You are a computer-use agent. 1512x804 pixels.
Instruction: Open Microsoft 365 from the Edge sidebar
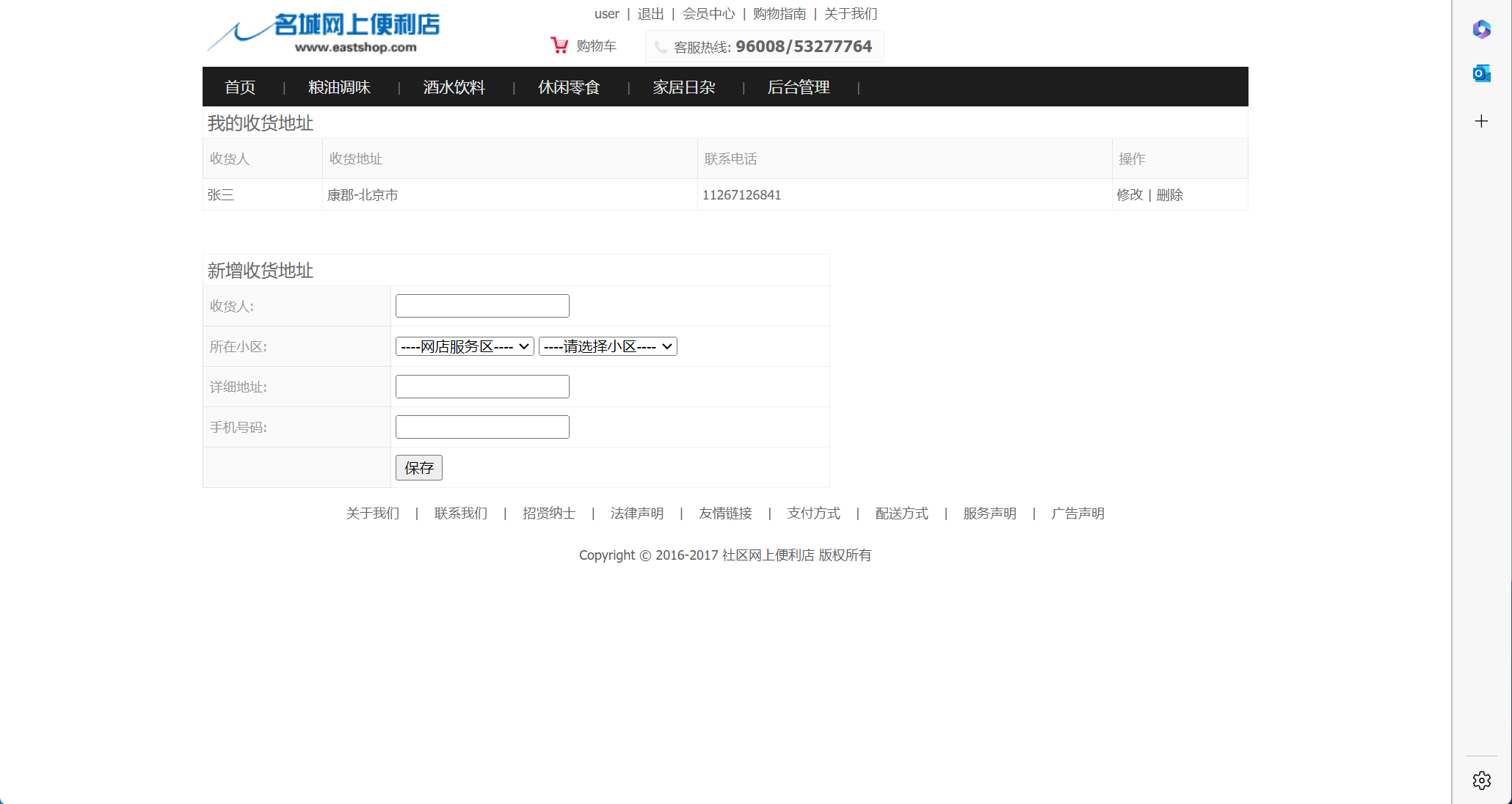coord(1481,29)
